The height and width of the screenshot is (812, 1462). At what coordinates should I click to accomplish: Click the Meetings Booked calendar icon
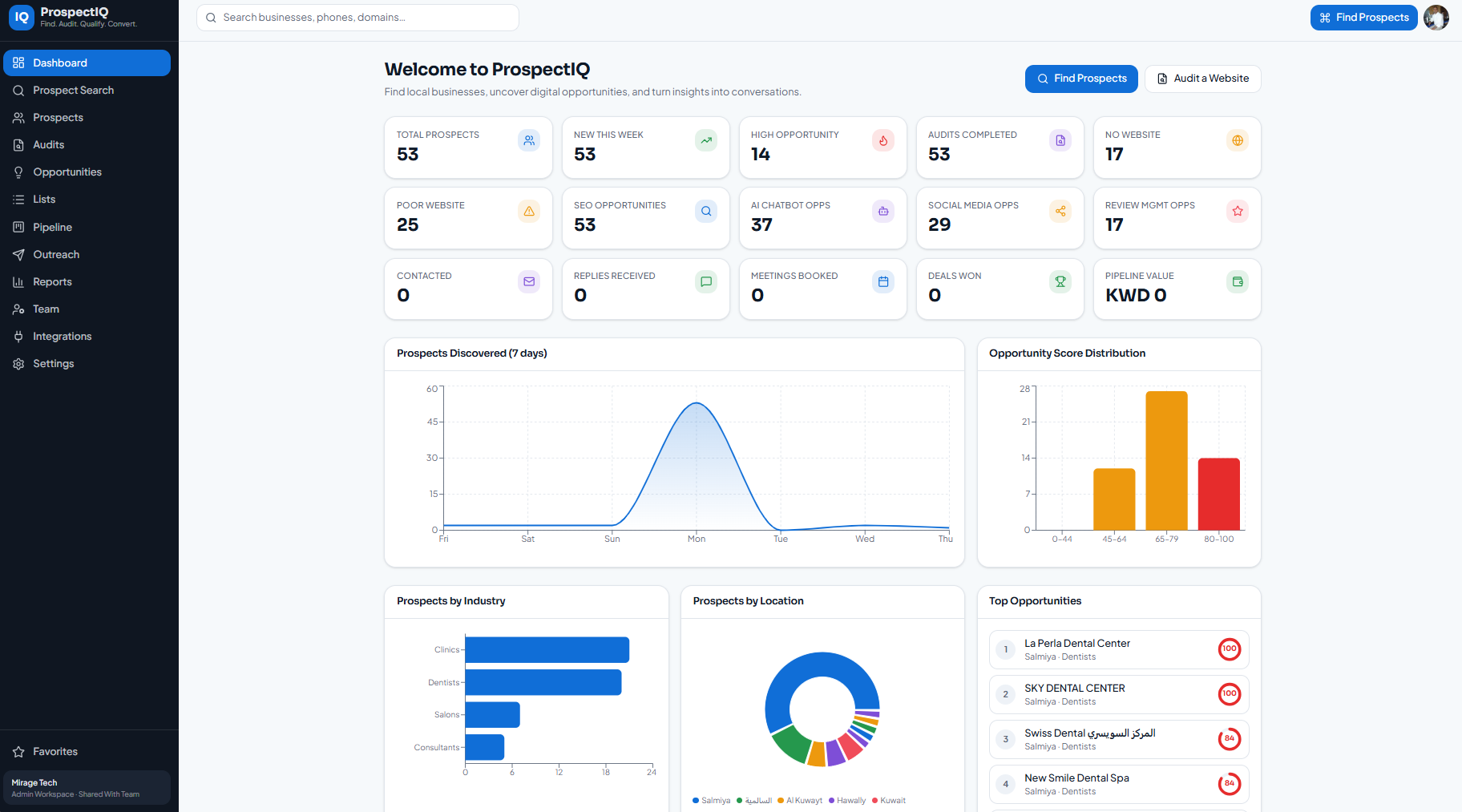point(883,281)
